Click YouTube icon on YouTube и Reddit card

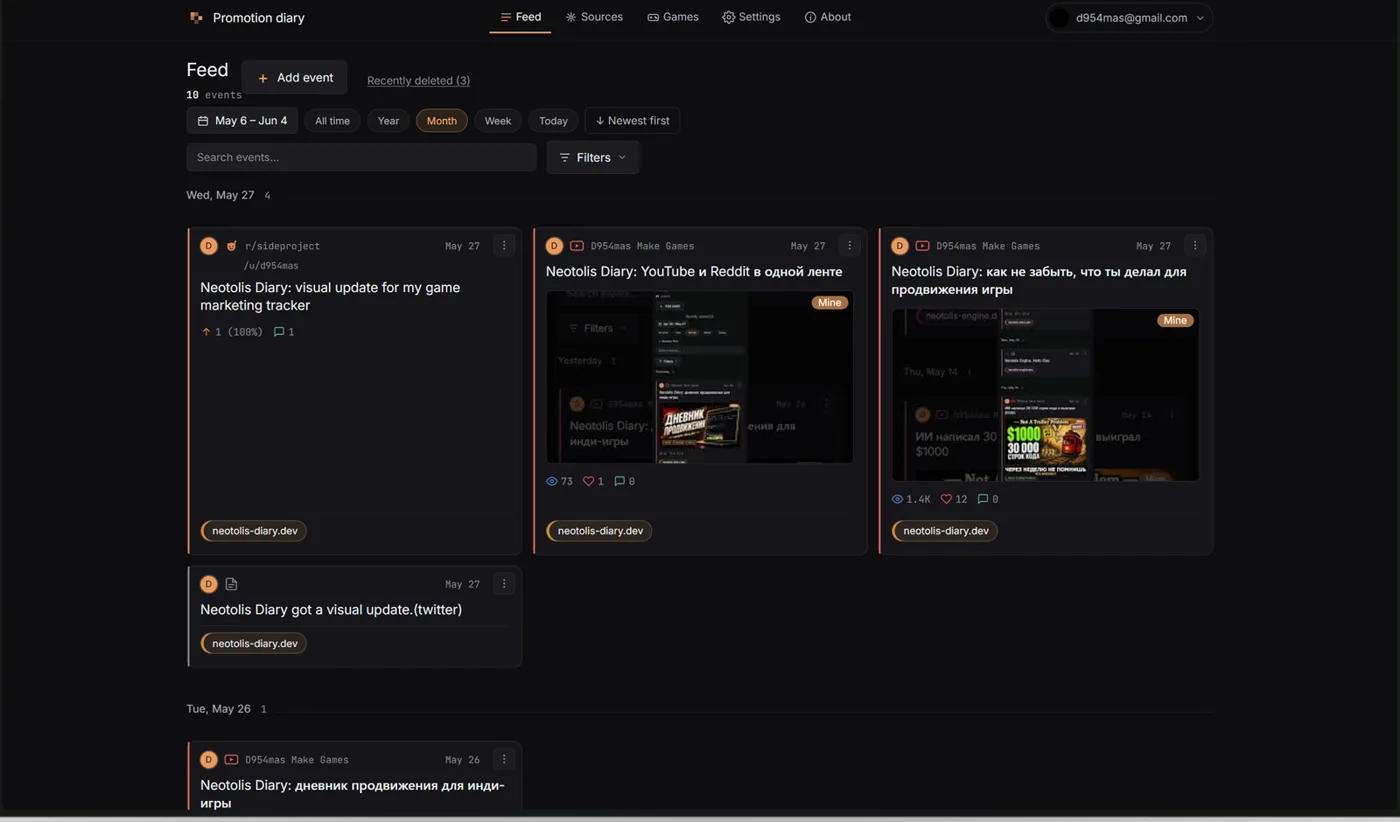[577, 246]
